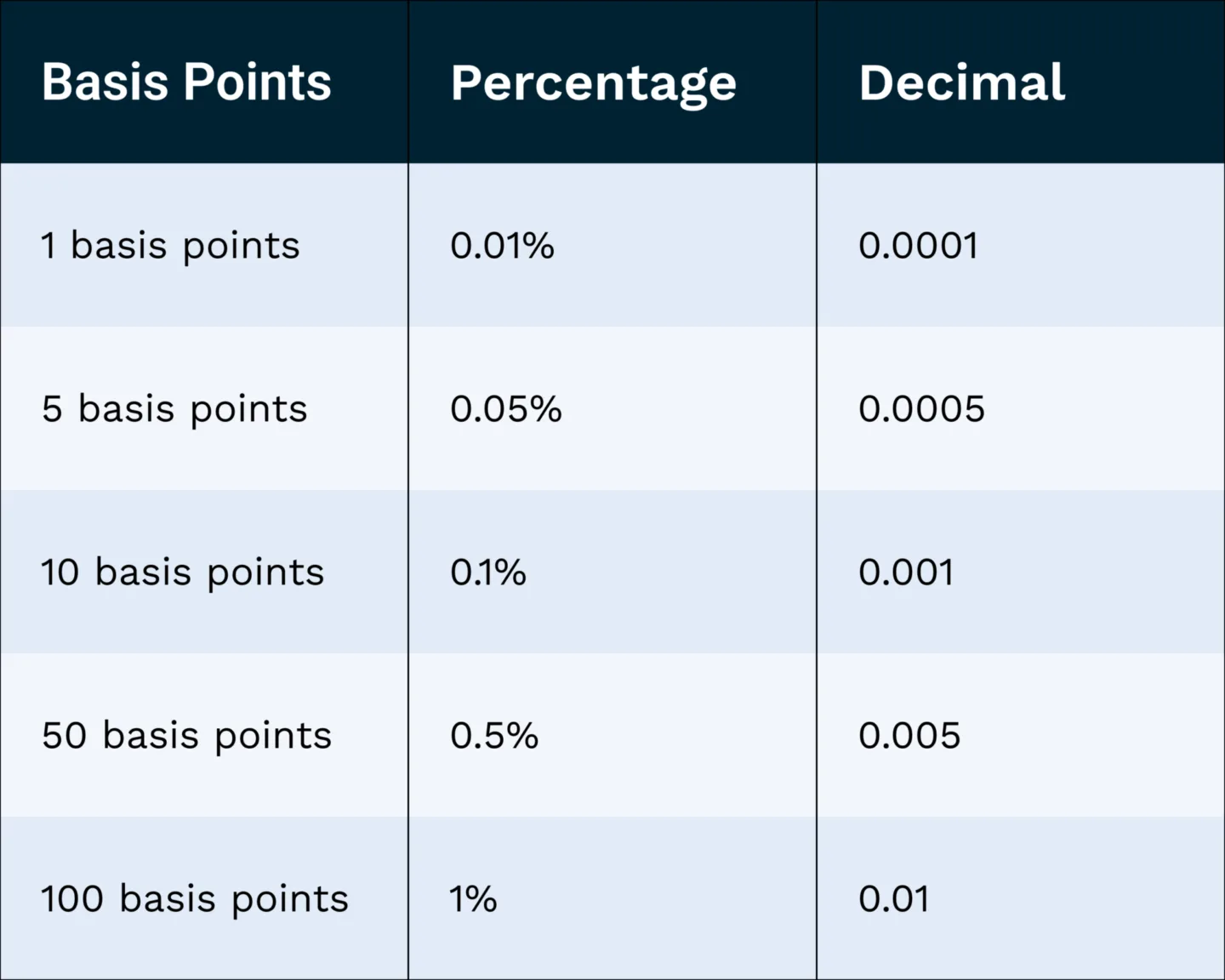Click the Basis Points column header

186,83
